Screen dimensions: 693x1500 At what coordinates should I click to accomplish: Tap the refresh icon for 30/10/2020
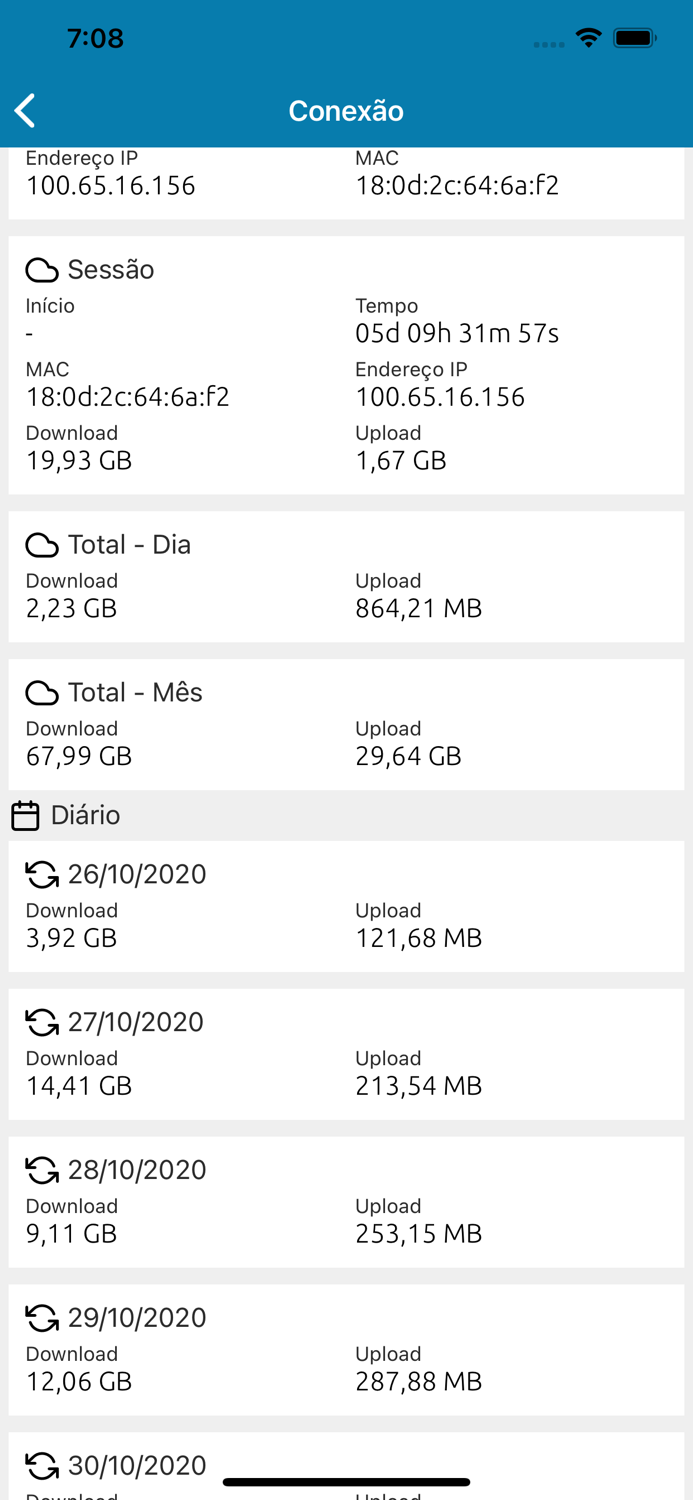(42, 1466)
